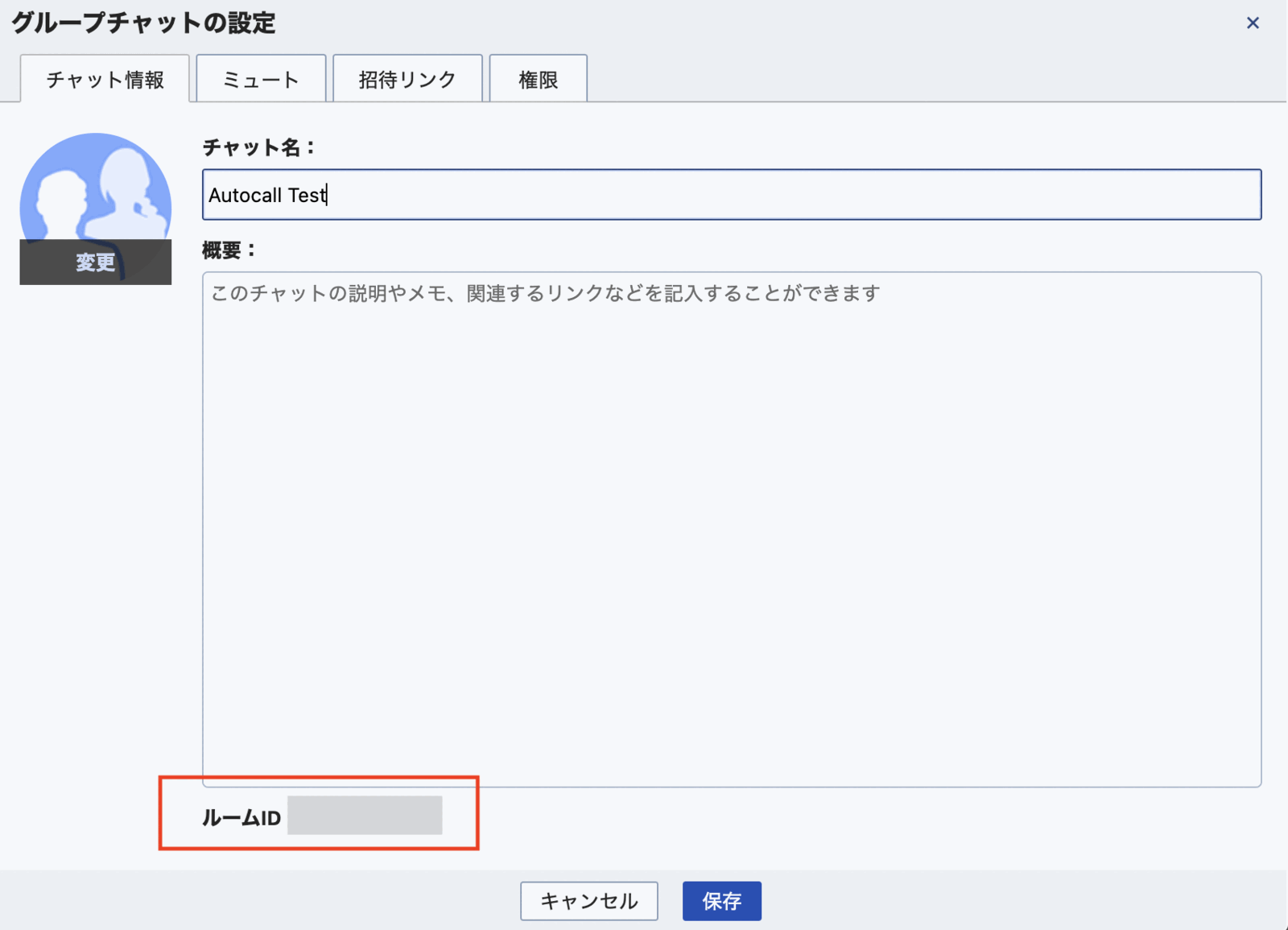Screen dimensions: 1288x930
Task: Click the female silhouette in the avatar
Action: pos(127,193)
